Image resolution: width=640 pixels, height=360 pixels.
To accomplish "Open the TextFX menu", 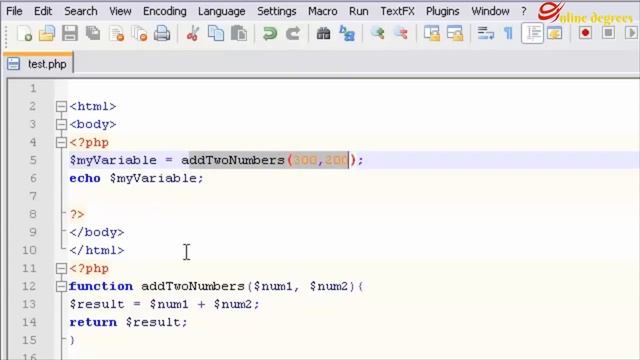I will pos(397,11).
